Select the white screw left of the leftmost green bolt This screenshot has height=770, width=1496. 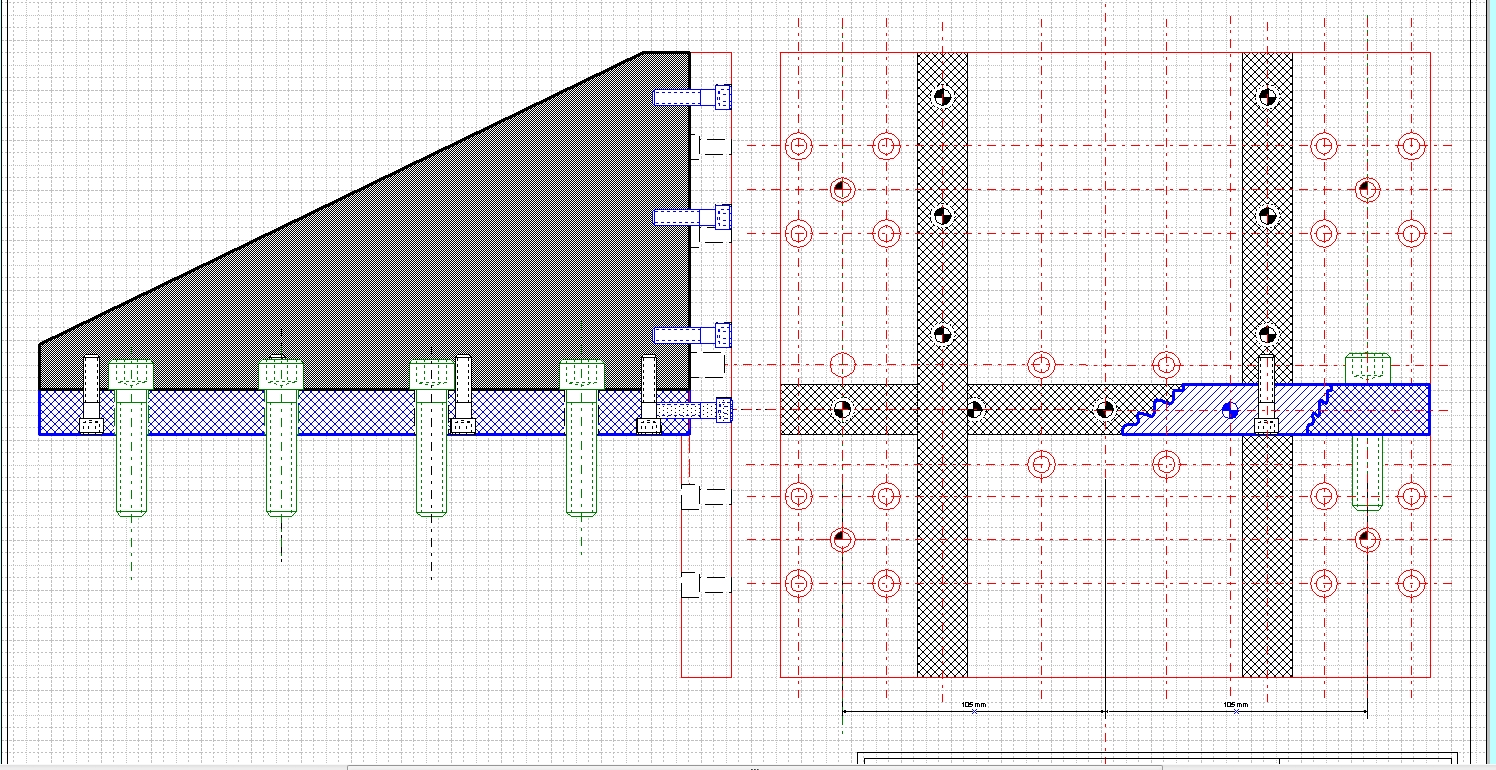[91, 395]
